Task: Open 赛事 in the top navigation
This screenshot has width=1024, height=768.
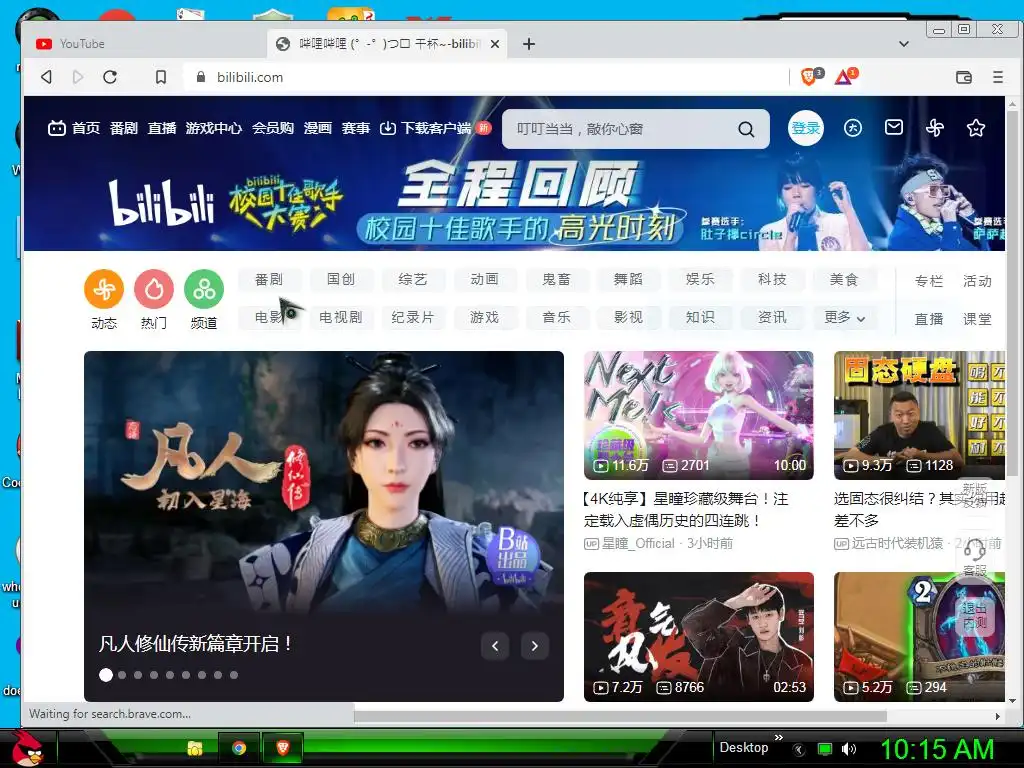Action: click(356, 128)
